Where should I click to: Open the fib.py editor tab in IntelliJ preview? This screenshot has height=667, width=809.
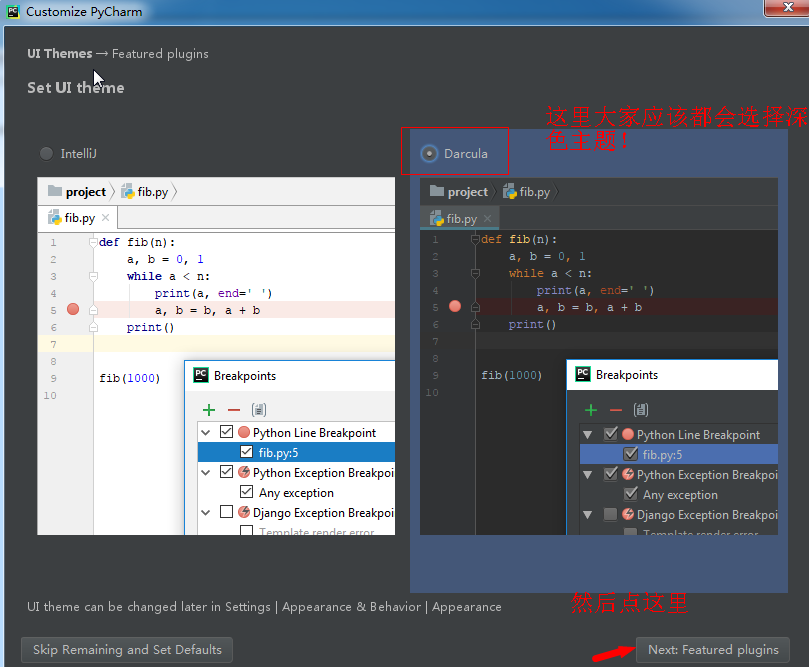(78, 218)
